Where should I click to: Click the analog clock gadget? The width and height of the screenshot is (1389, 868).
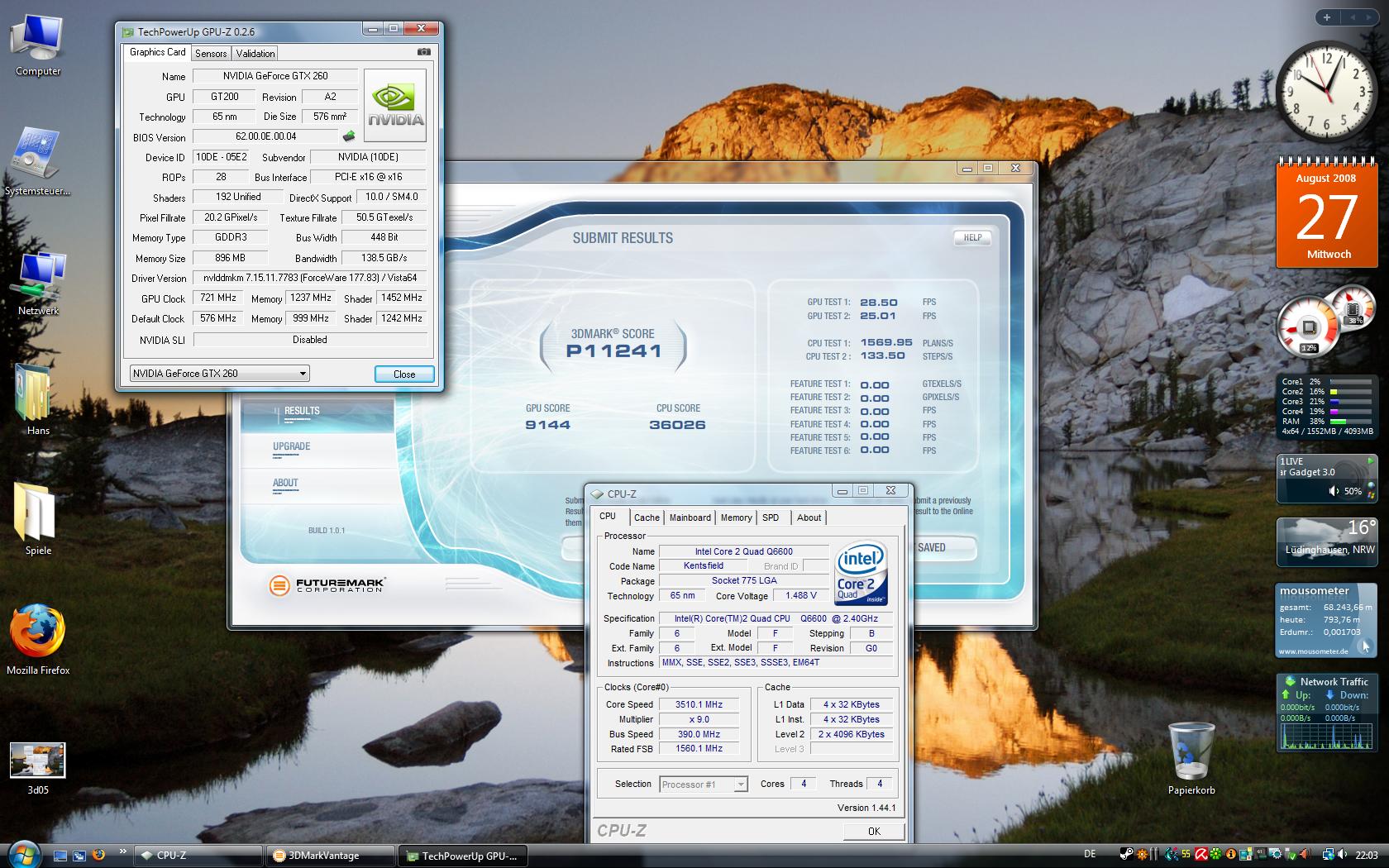coord(1325,92)
